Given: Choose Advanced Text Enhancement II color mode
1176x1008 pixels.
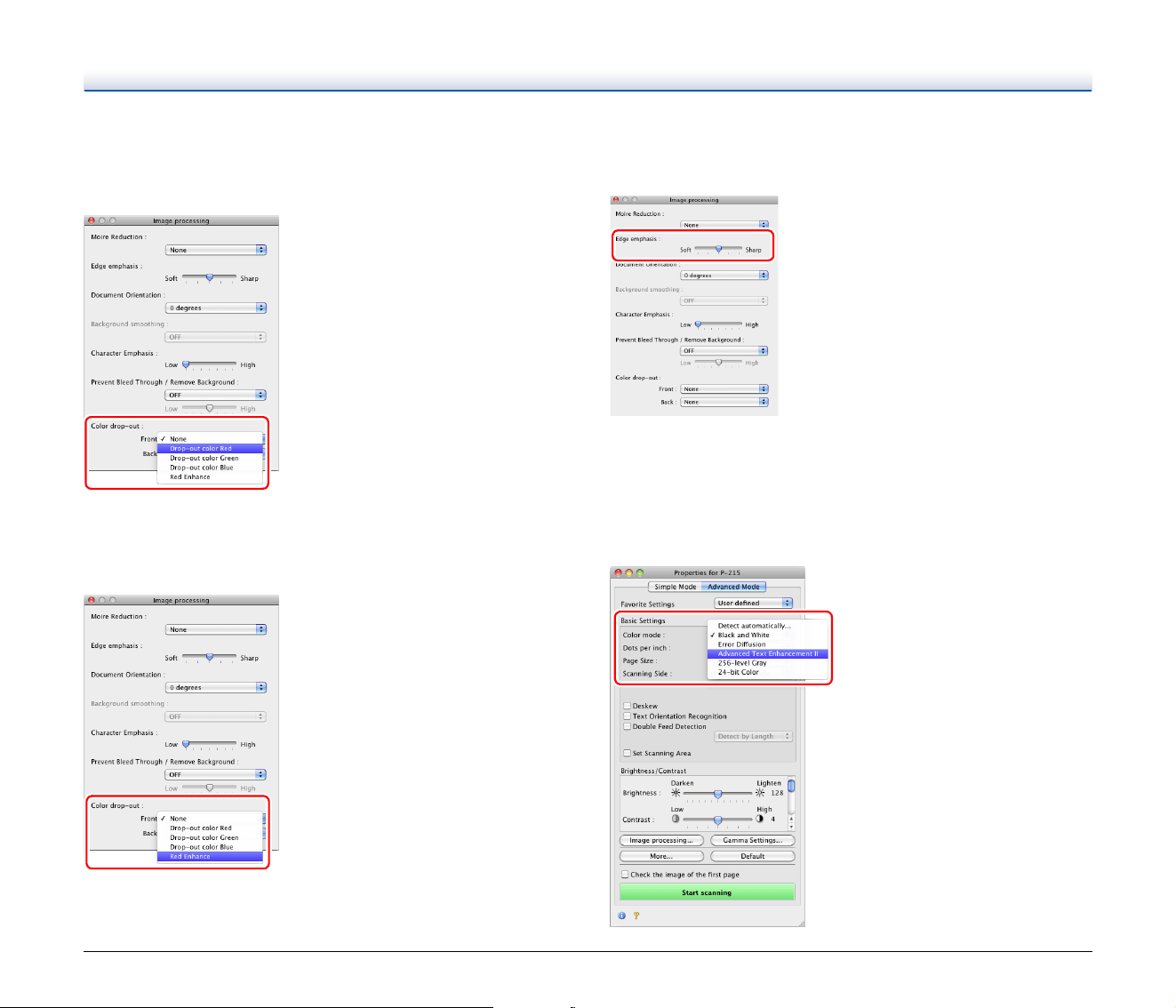Looking at the screenshot, I should pos(768,654).
